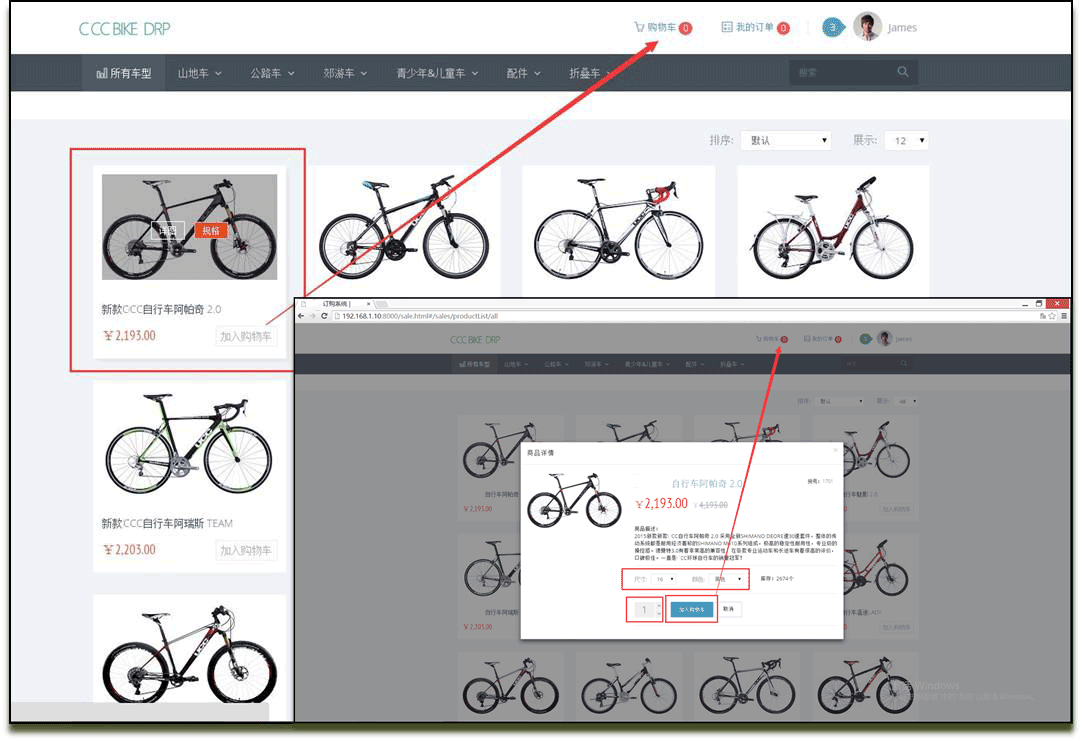Minimize the inset browser window
The width and height of the screenshot is (1082, 741).
[x=1025, y=304]
